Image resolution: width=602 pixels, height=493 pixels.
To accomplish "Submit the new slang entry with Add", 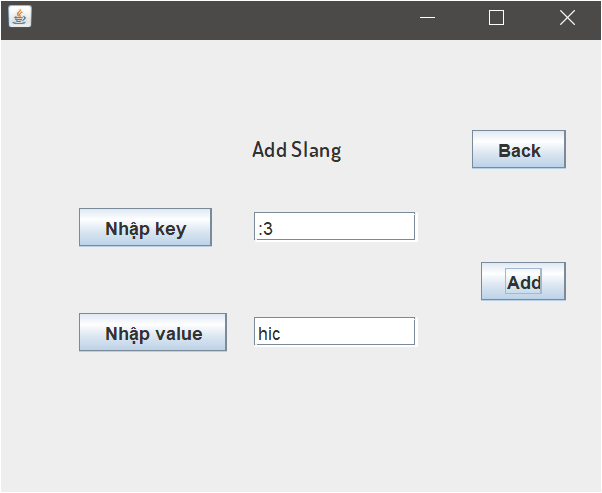I will (523, 281).
